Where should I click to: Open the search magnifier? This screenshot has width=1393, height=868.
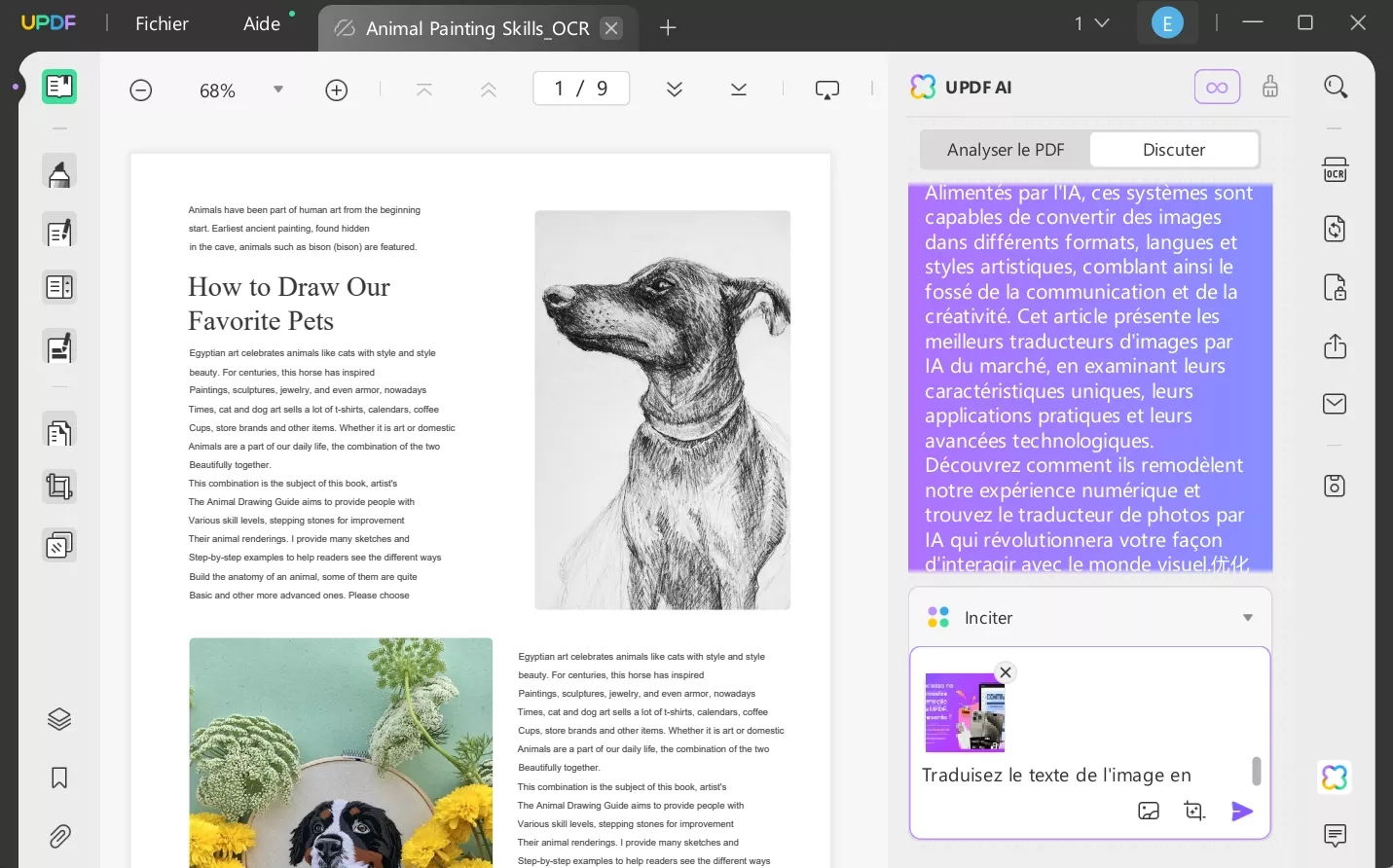(1336, 88)
